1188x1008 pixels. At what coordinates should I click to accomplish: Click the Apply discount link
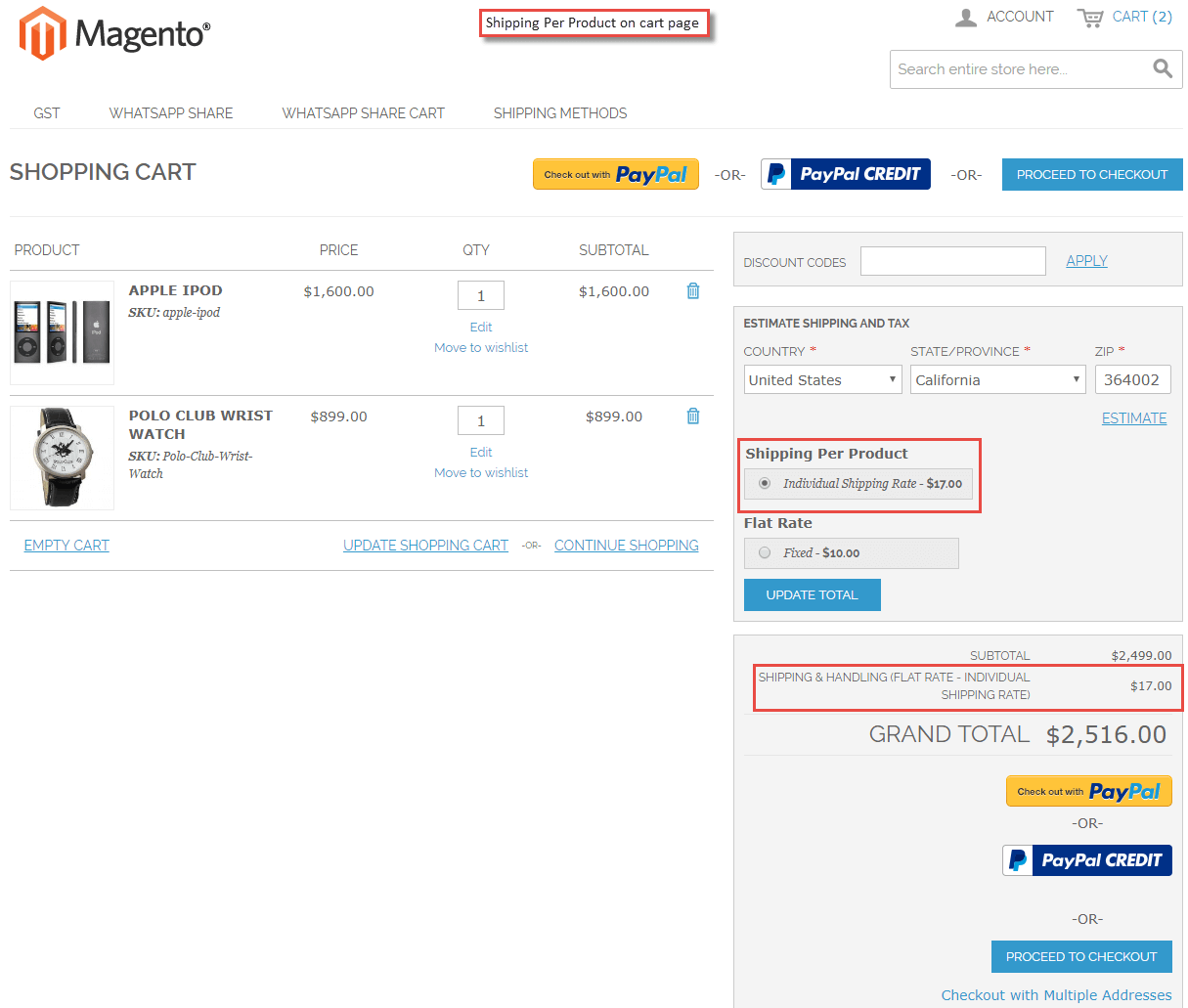1086,261
